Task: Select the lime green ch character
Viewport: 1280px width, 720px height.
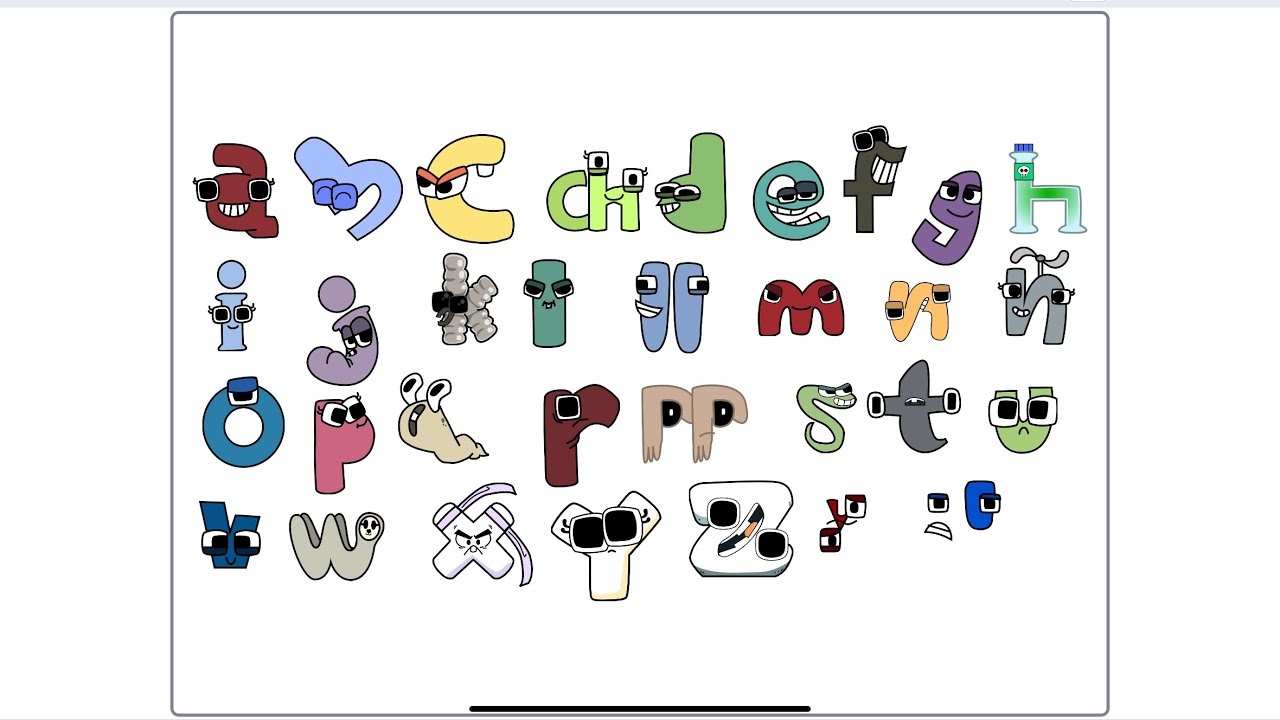Action: [x=596, y=193]
